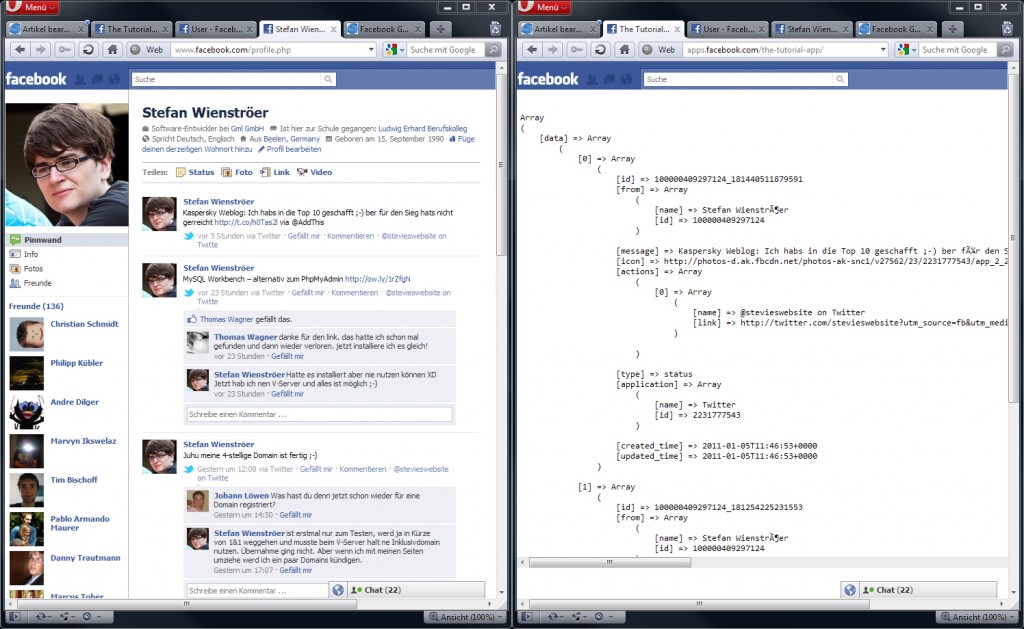Click password key icon in right window
The image size is (1024, 629).
(x=576, y=50)
